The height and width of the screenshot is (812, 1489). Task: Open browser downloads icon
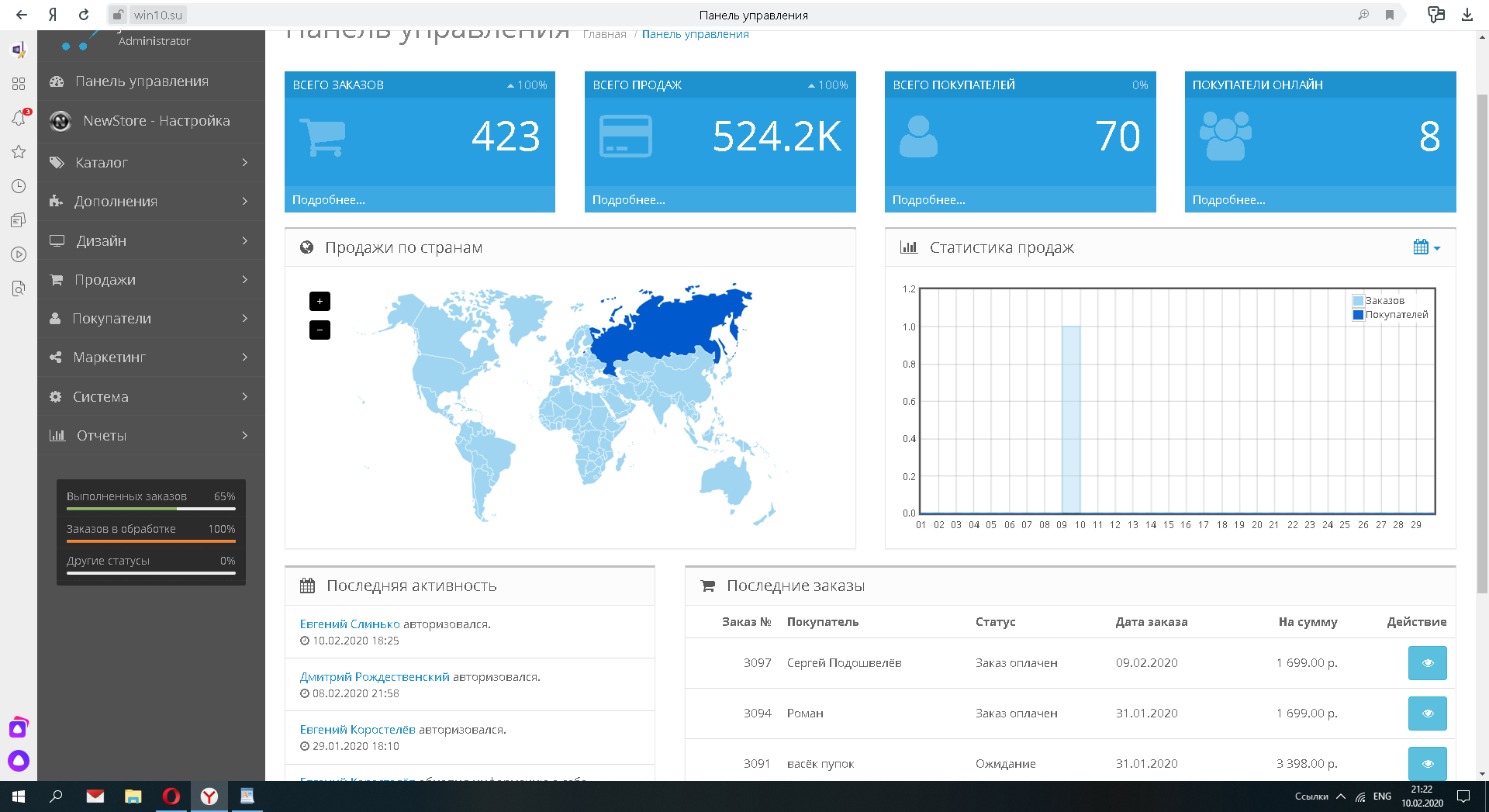1467,15
